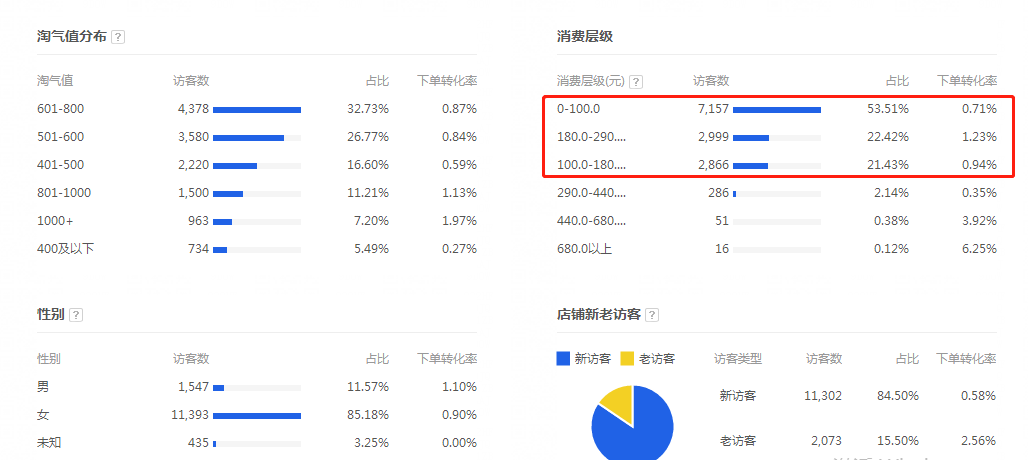The height and width of the screenshot is (460, 1028).
Task: Click the 400及以下 row label
Action: (x=66, y=249)
